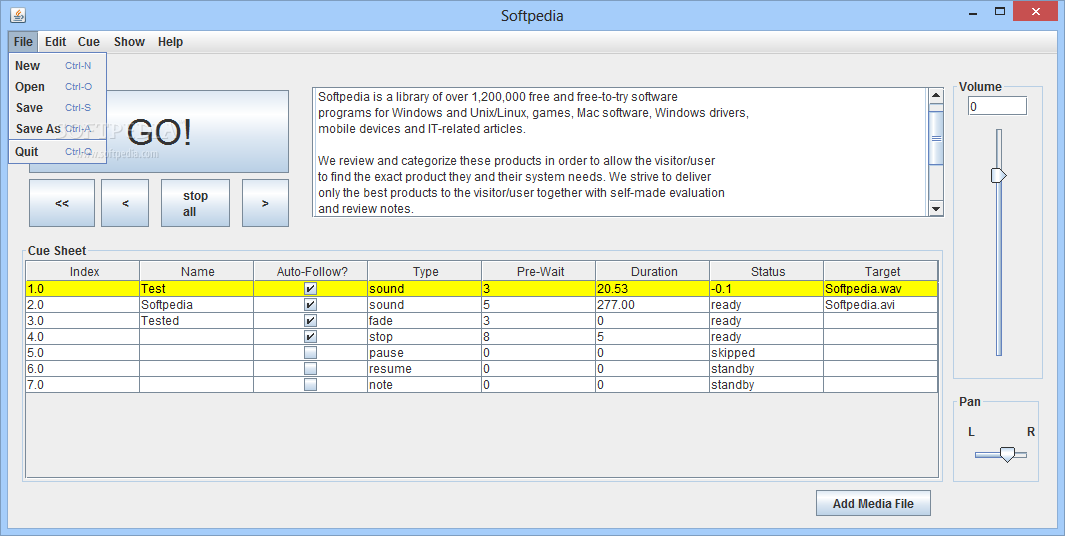Click the Add Media File button
This screenshot has height=536, width=1065.
(873, 503)
